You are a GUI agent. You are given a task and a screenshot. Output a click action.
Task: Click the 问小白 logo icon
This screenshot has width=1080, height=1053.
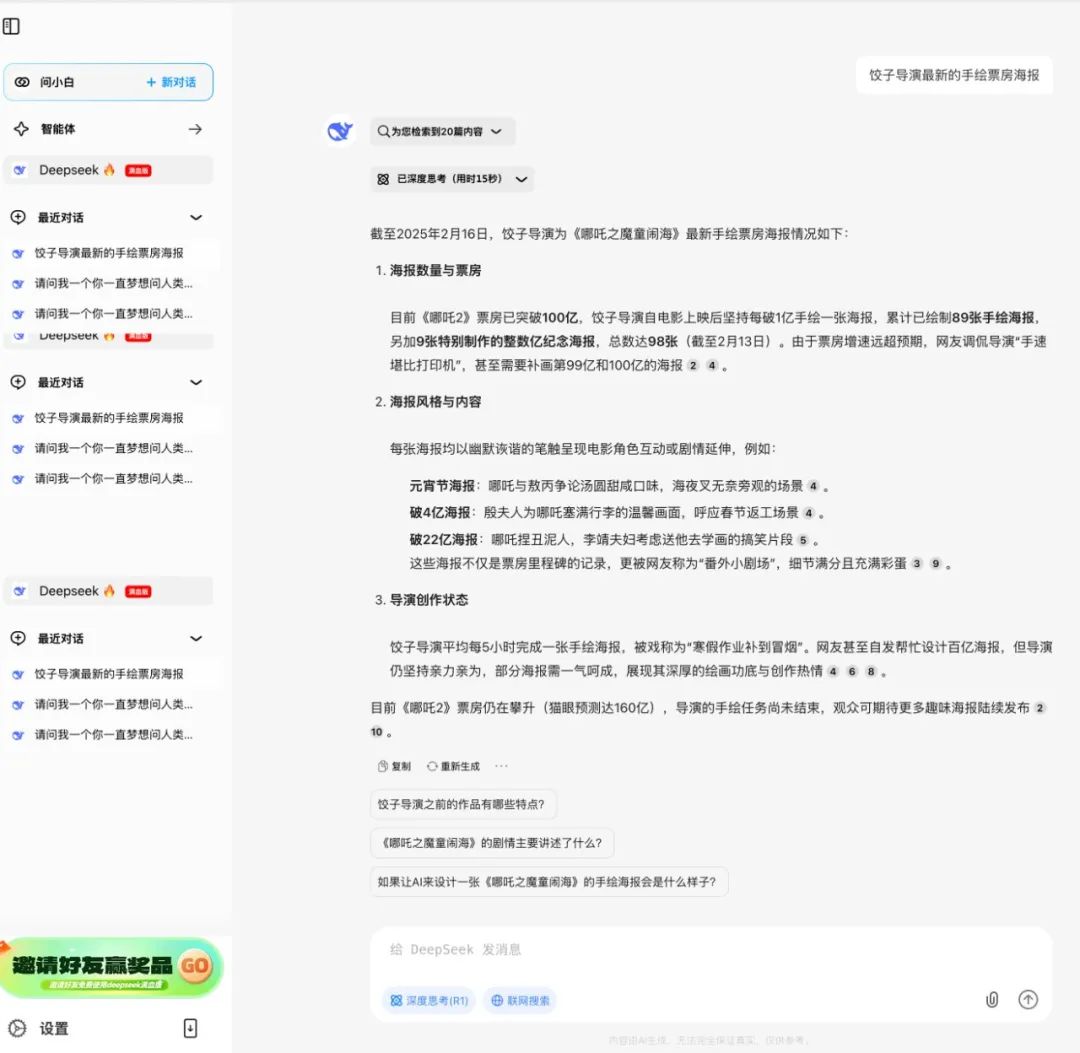[22, 82]
